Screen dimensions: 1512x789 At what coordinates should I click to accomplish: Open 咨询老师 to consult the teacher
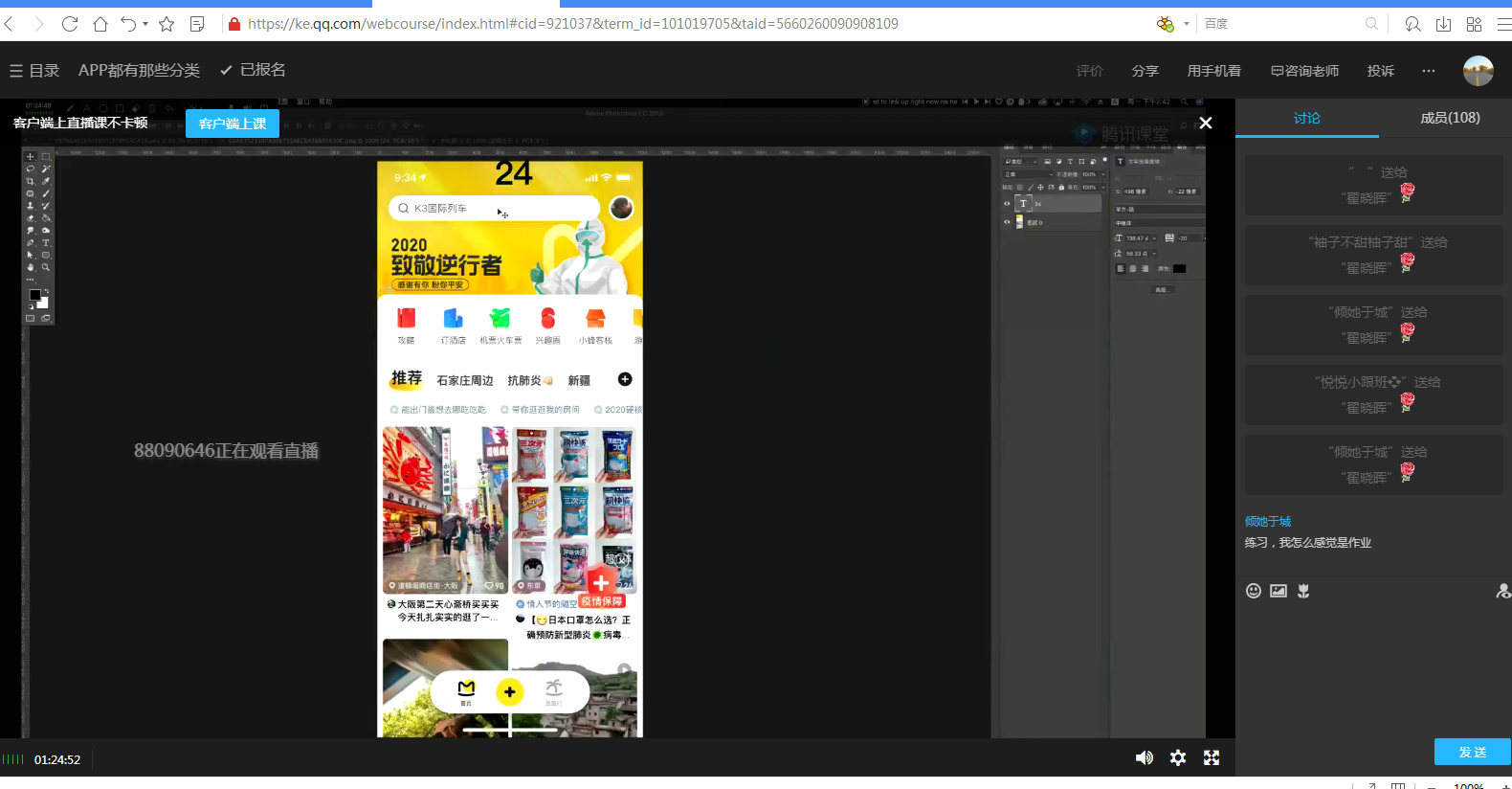click(1304, 71)
